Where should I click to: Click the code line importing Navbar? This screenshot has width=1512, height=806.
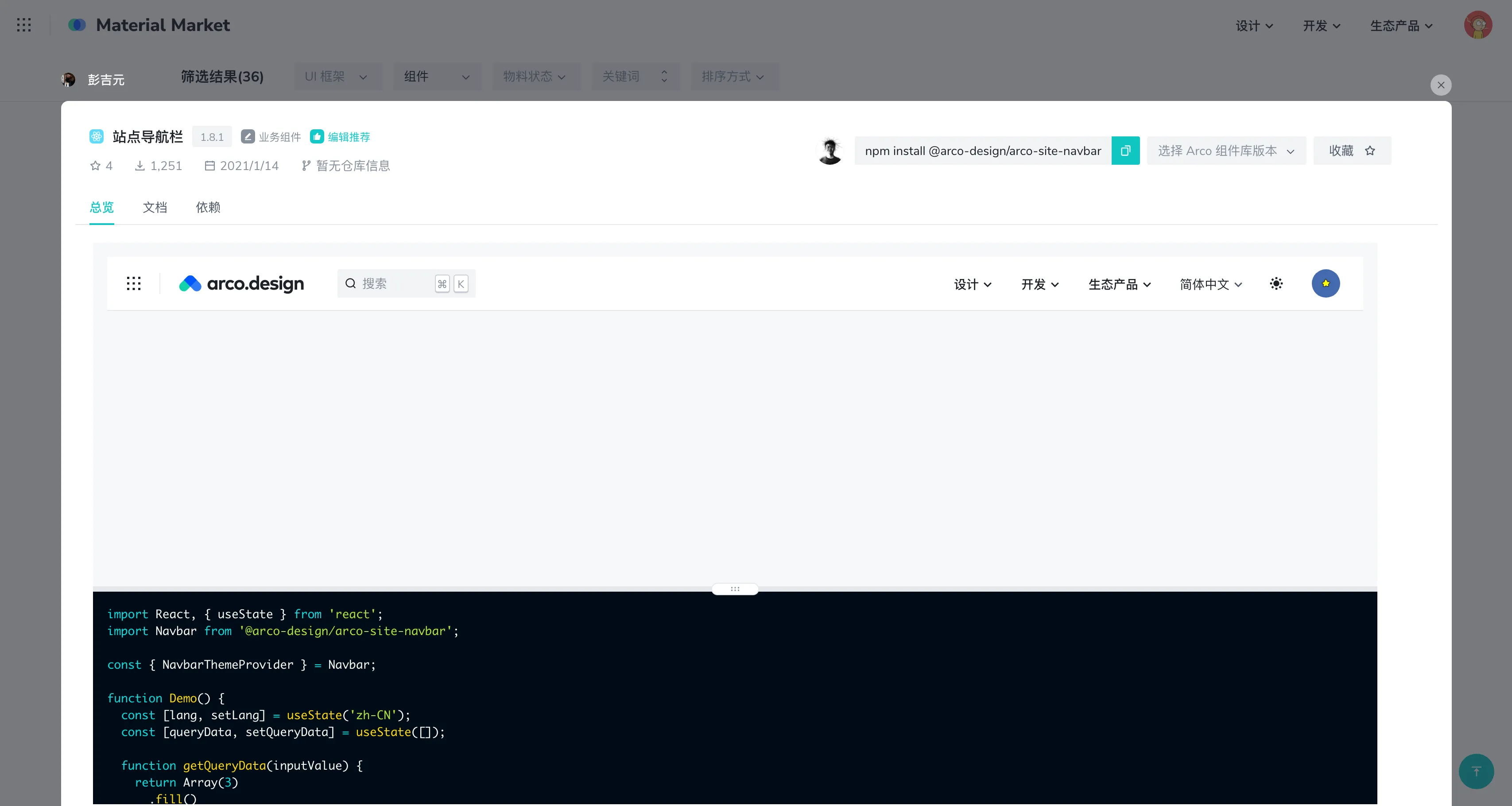click(x=282, y=631)
